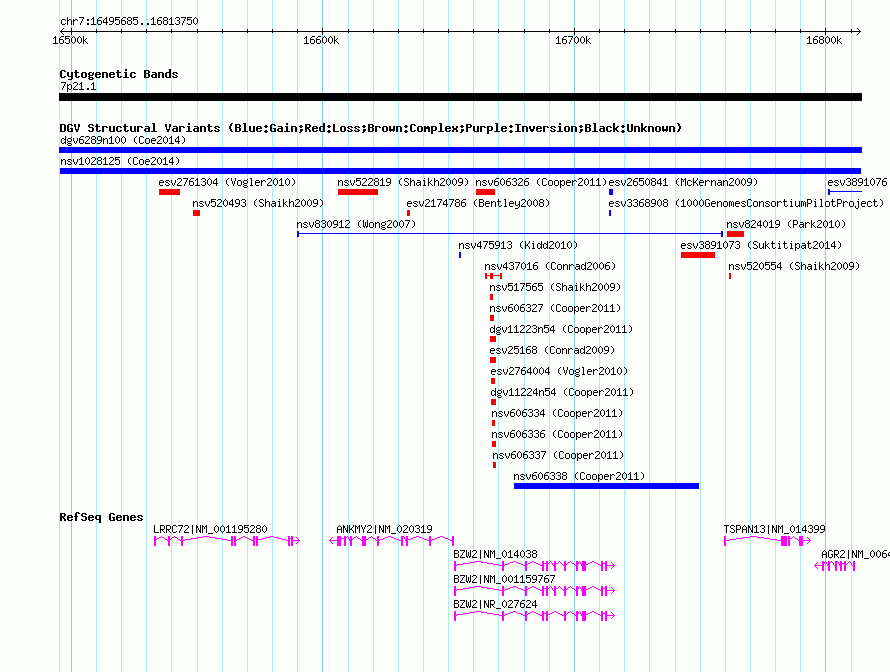Open the nsv520493 (Shaikh2009) variant label
The image size is (890, 672).
(258, 203)
